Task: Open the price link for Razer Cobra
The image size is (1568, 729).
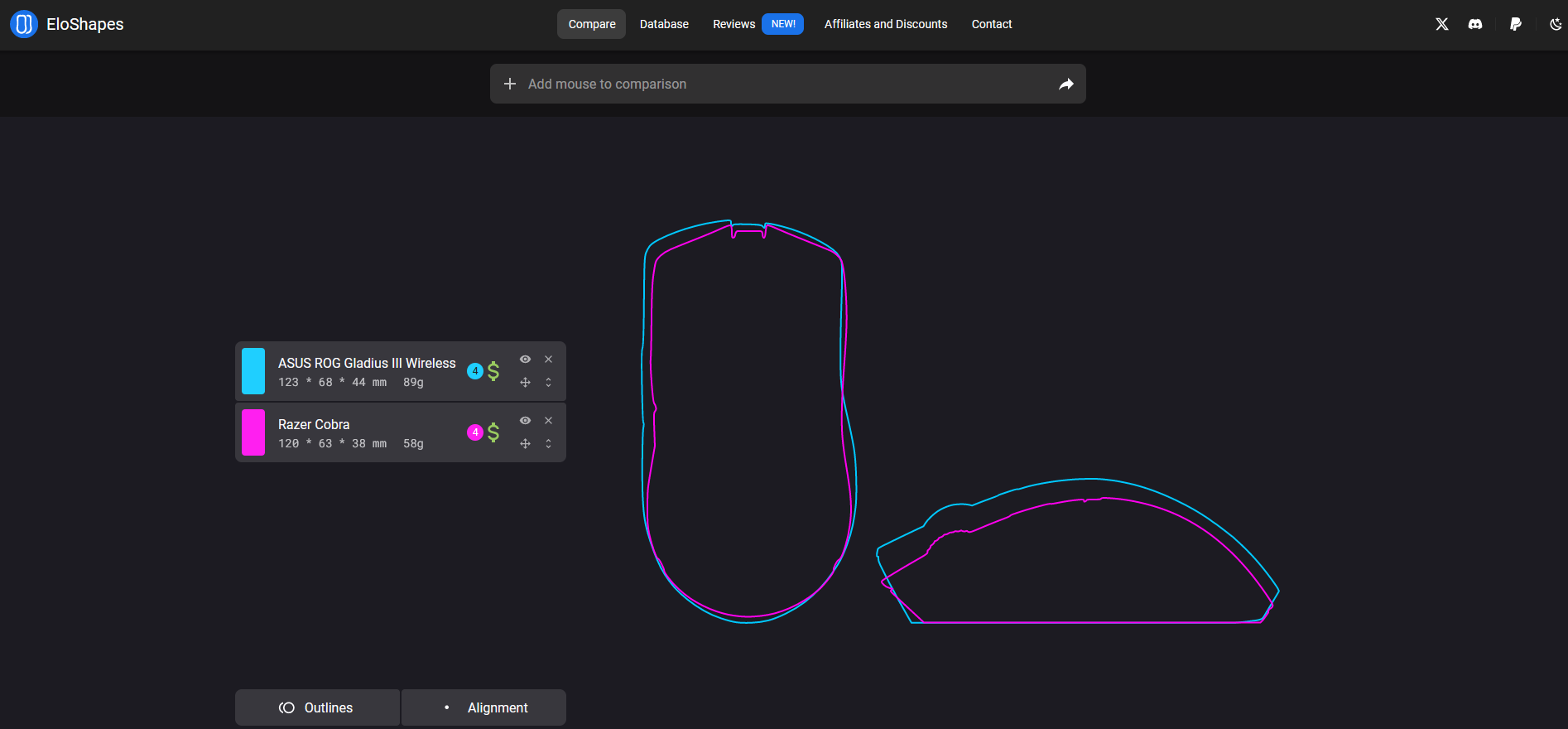Action: pyautogui.click(x=493, y=432)
